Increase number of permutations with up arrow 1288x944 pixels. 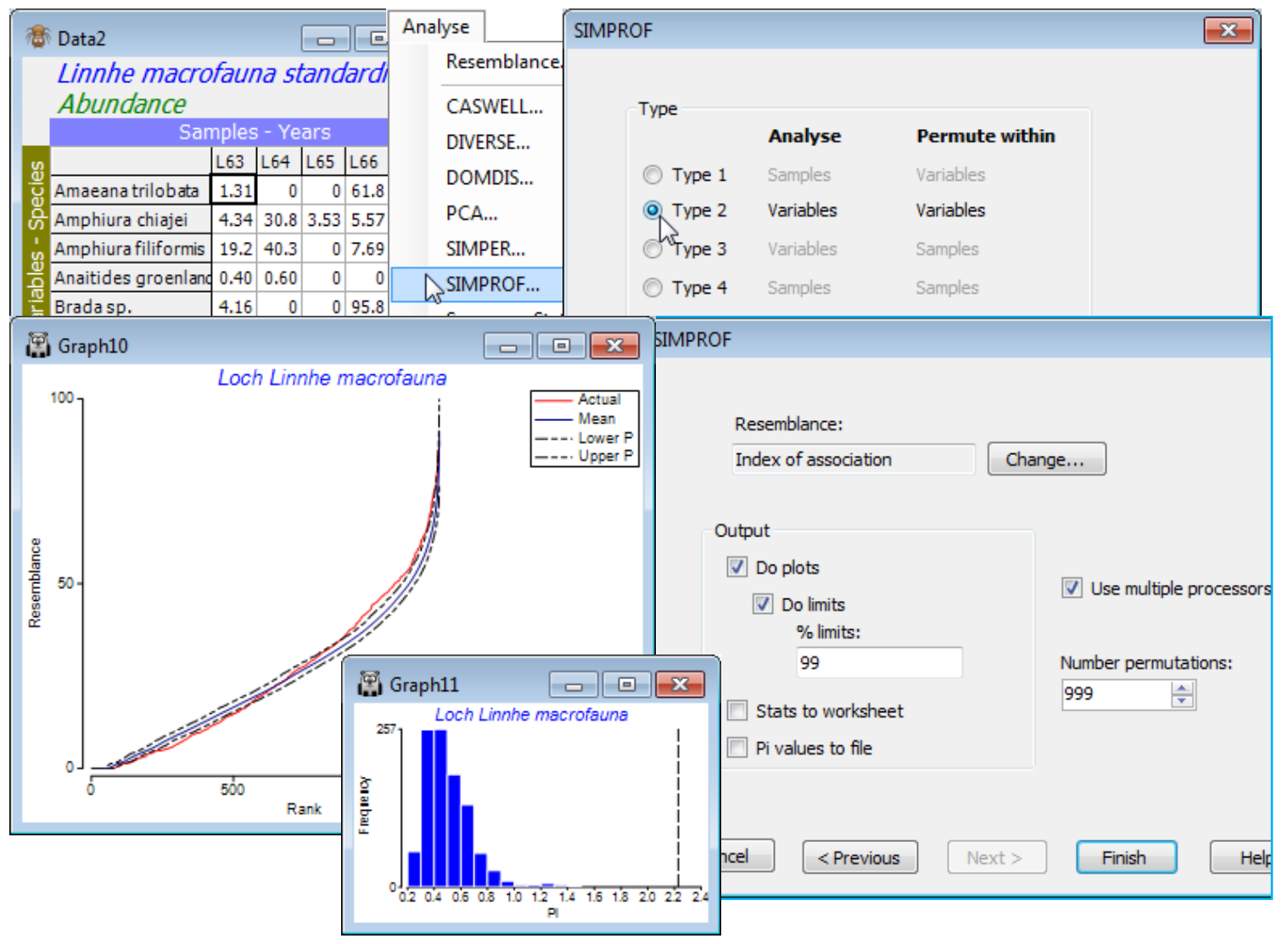tap(1182, 688)
